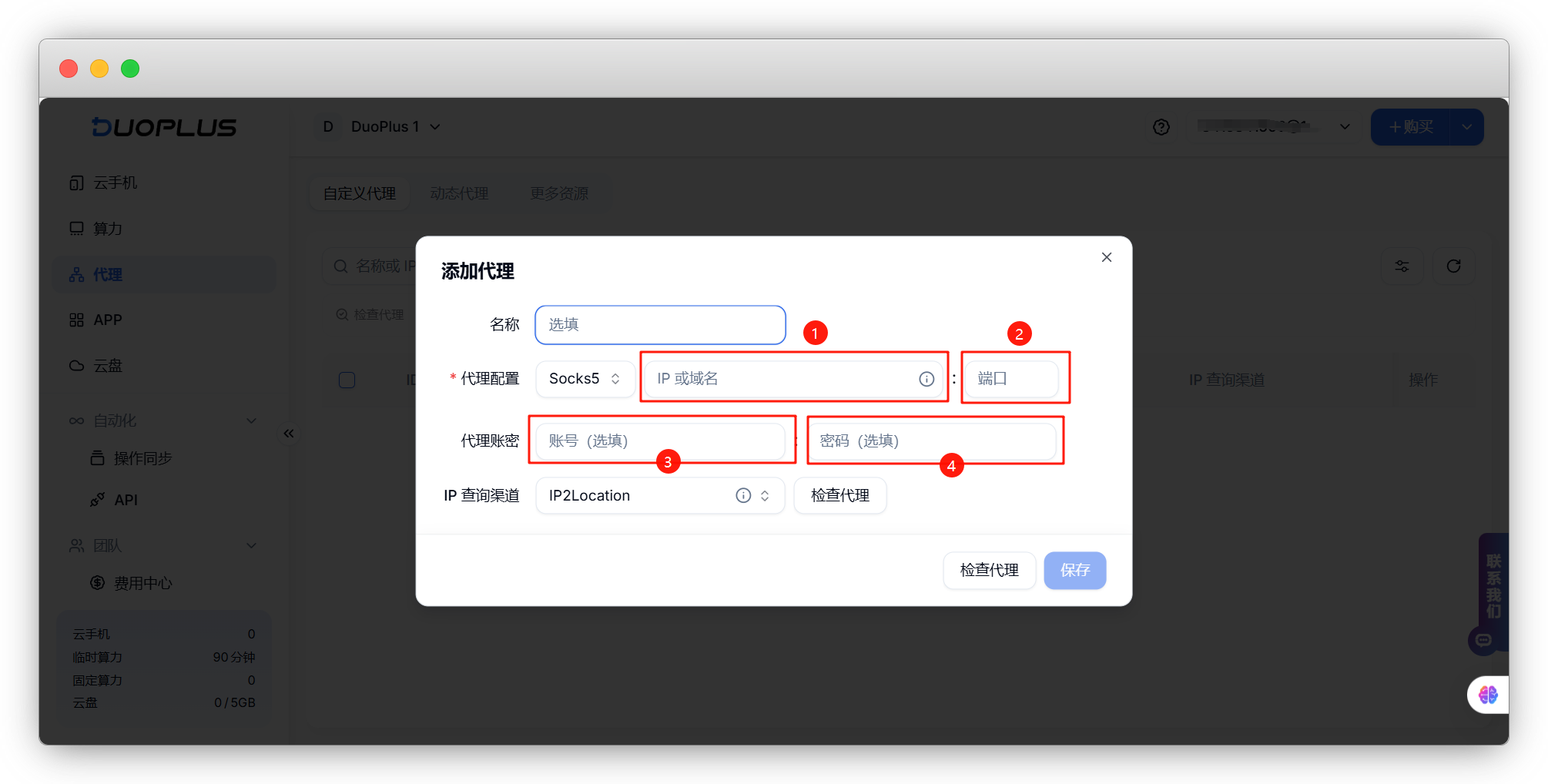Click the refresh icon in the proxy list
1548x784 pixels.
[x=1454, y=266]
